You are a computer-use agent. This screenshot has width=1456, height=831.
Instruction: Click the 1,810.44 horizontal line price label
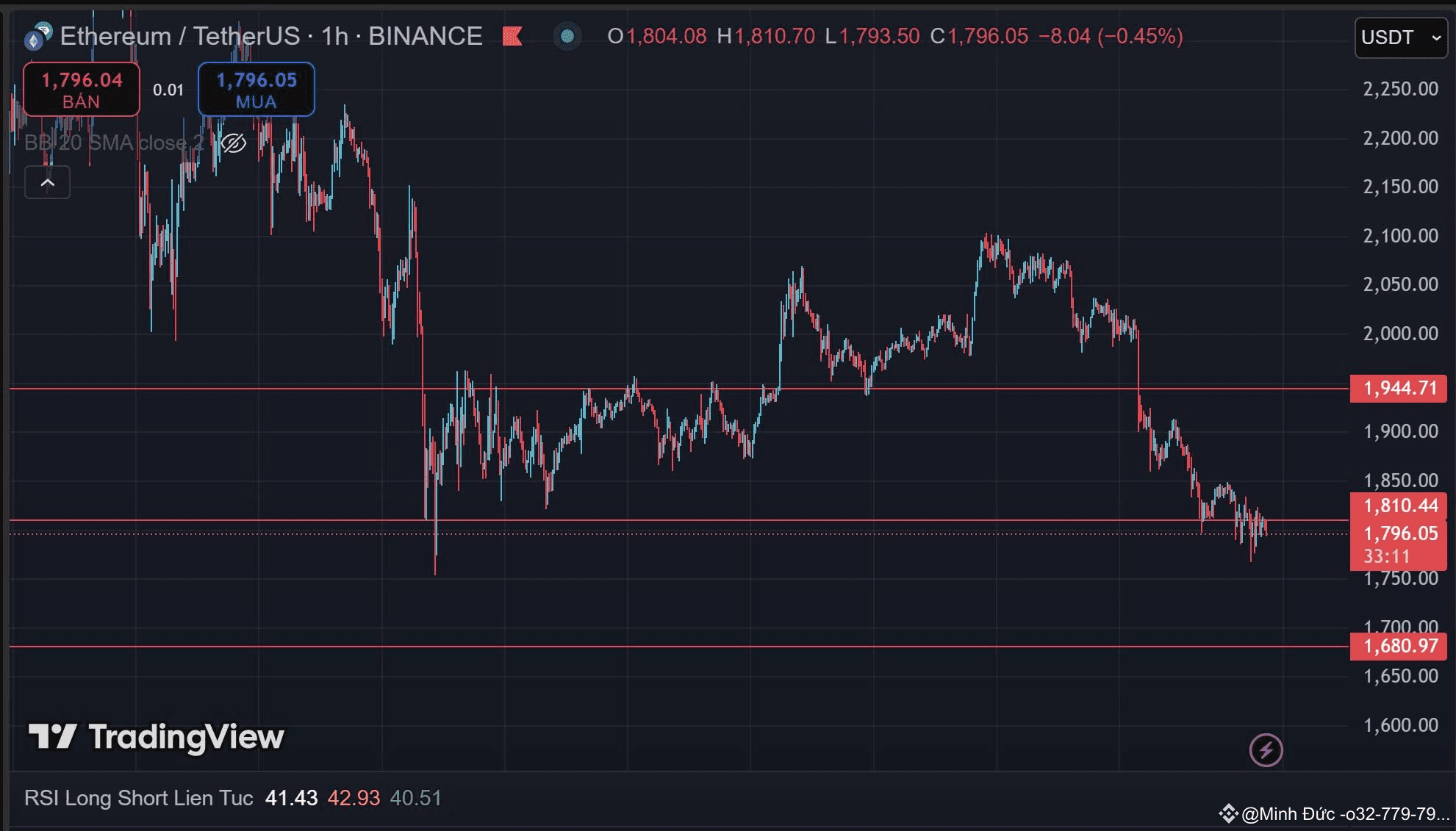click(1399, 506)
